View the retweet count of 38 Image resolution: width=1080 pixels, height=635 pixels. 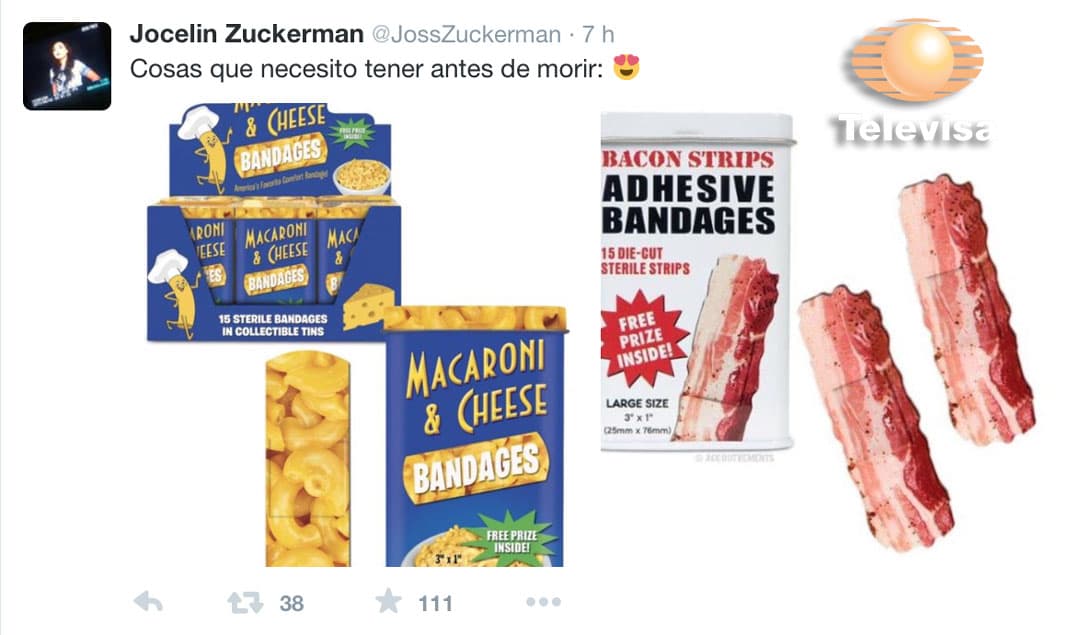pos(291,603)
